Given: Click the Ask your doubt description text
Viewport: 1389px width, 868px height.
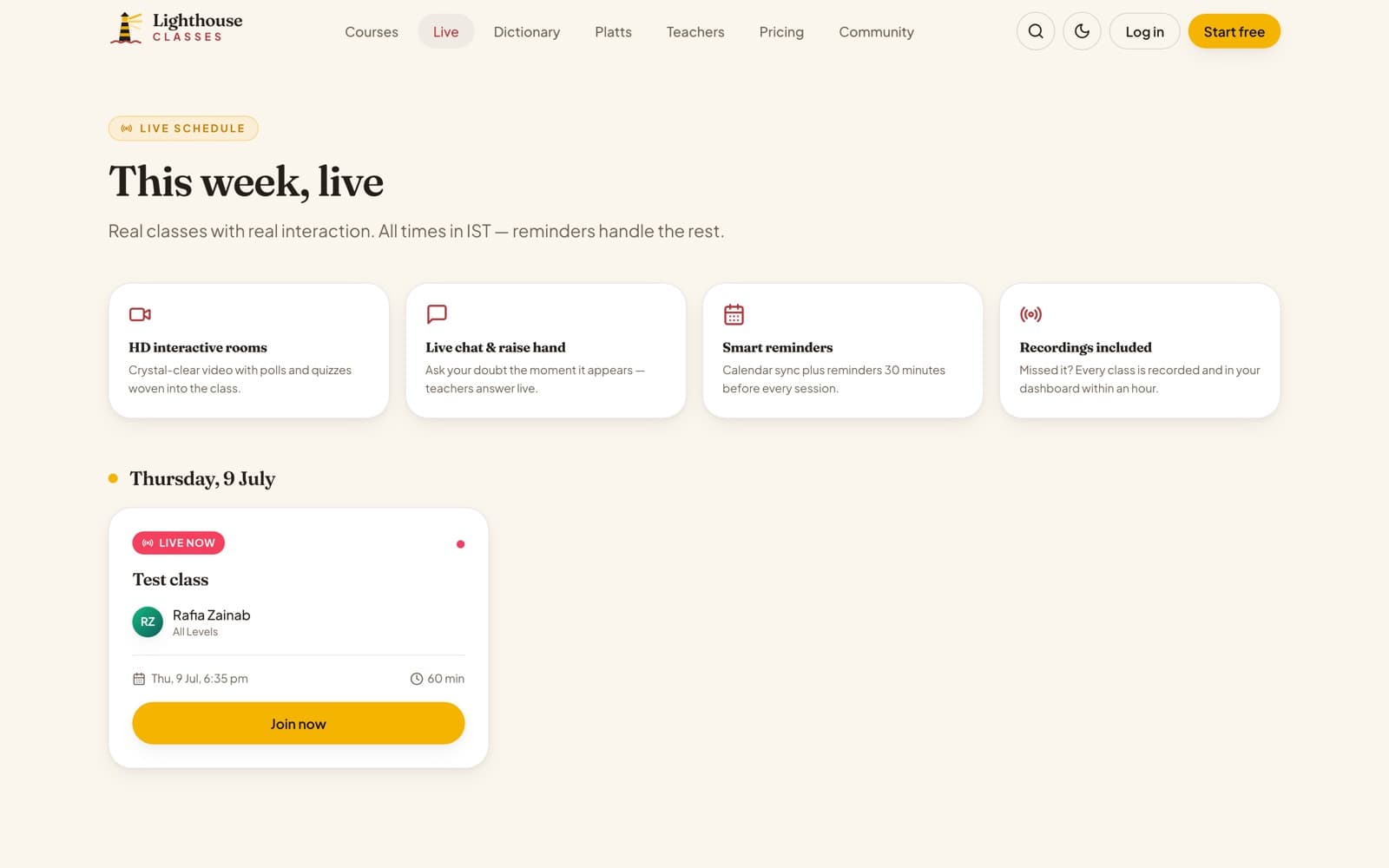Looking at the screenshot, I should click(x=535, y=379).
